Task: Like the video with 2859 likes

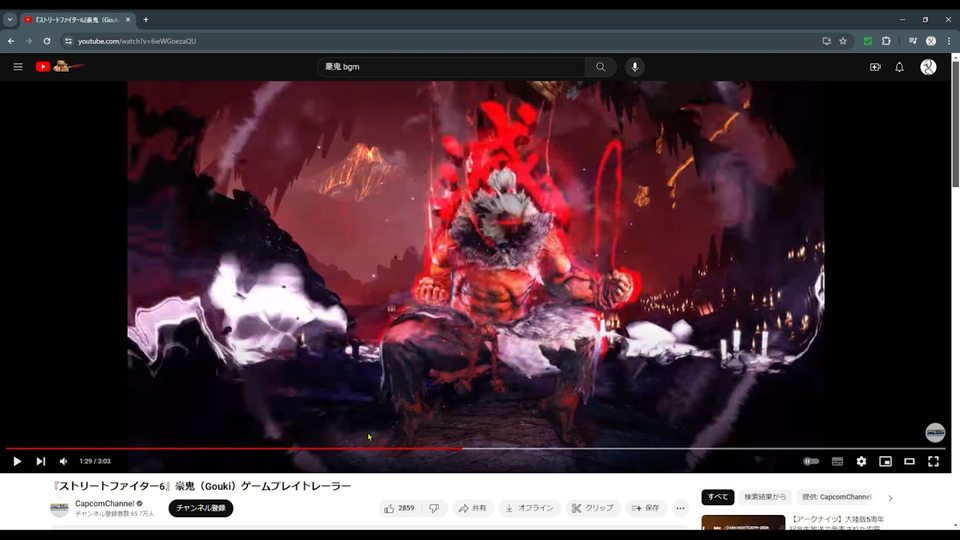Action: 399,508
